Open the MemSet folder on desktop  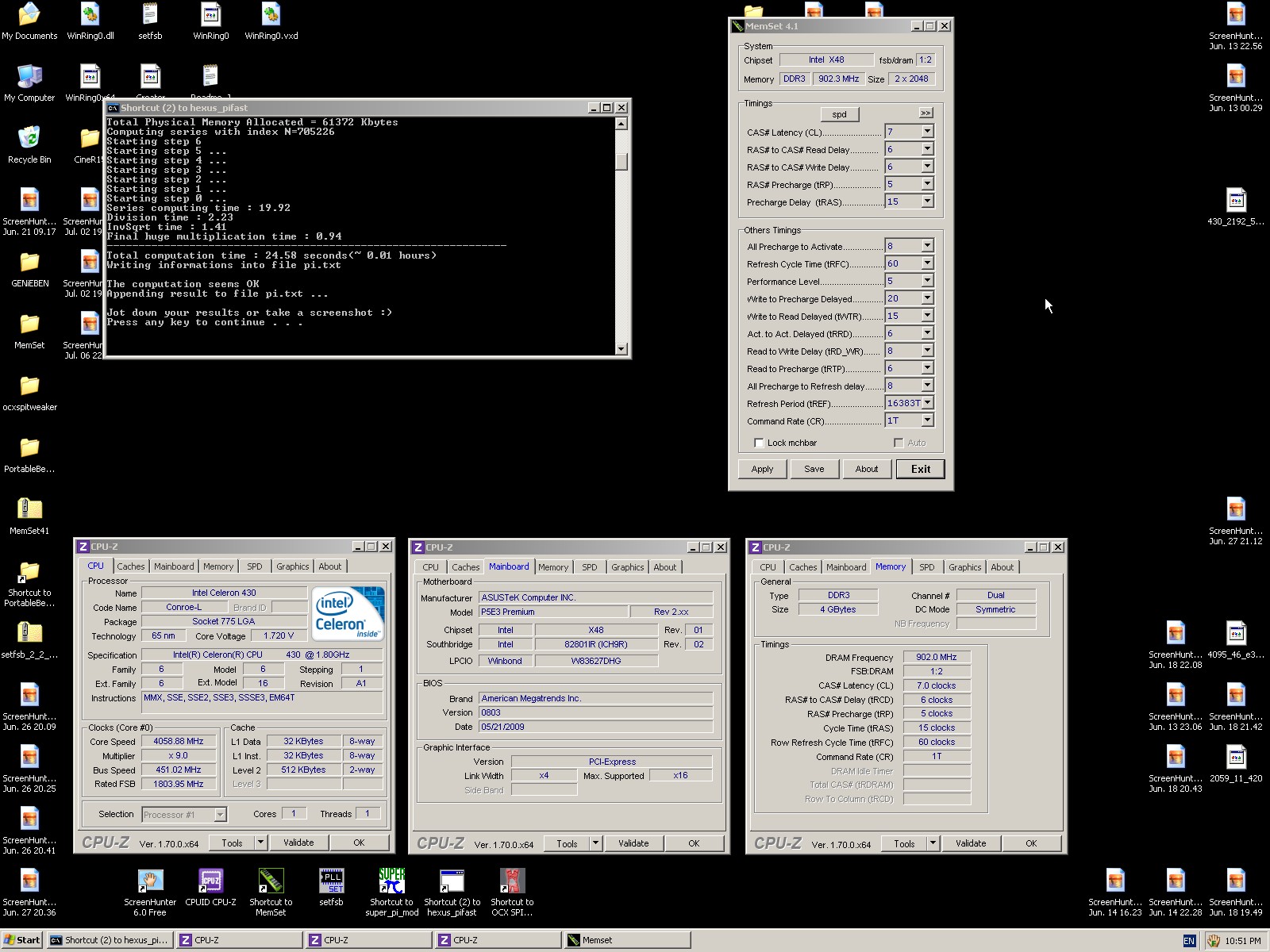pos(29,331)
